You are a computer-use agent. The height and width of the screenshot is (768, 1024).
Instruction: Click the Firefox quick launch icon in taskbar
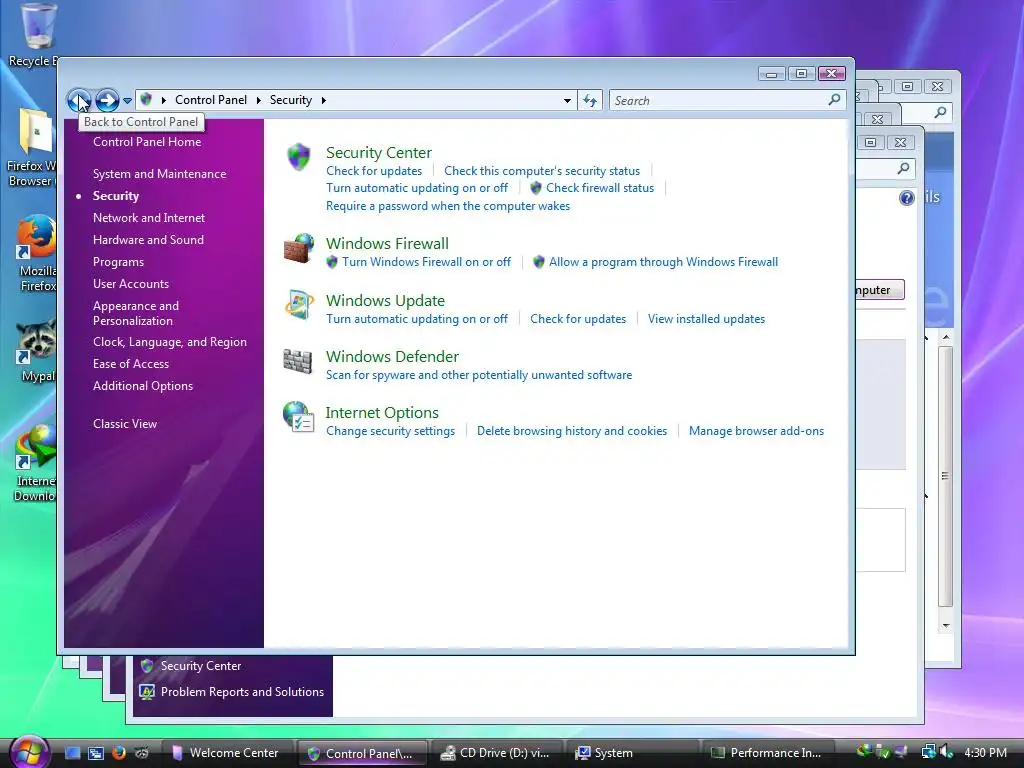pos(118,753)
